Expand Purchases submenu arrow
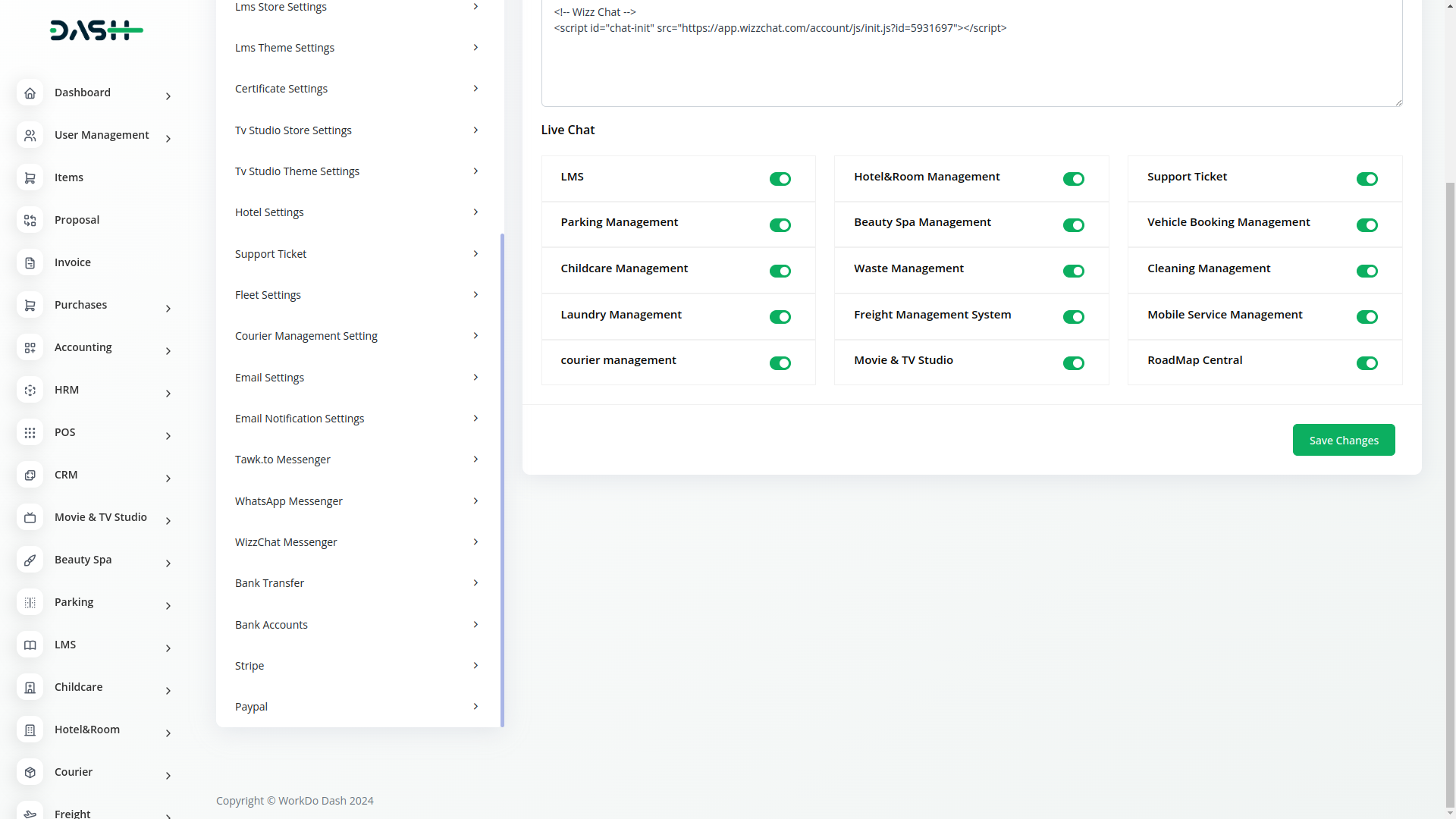The width and height of the screenshot is (1456, 819). tap(168, 309)
